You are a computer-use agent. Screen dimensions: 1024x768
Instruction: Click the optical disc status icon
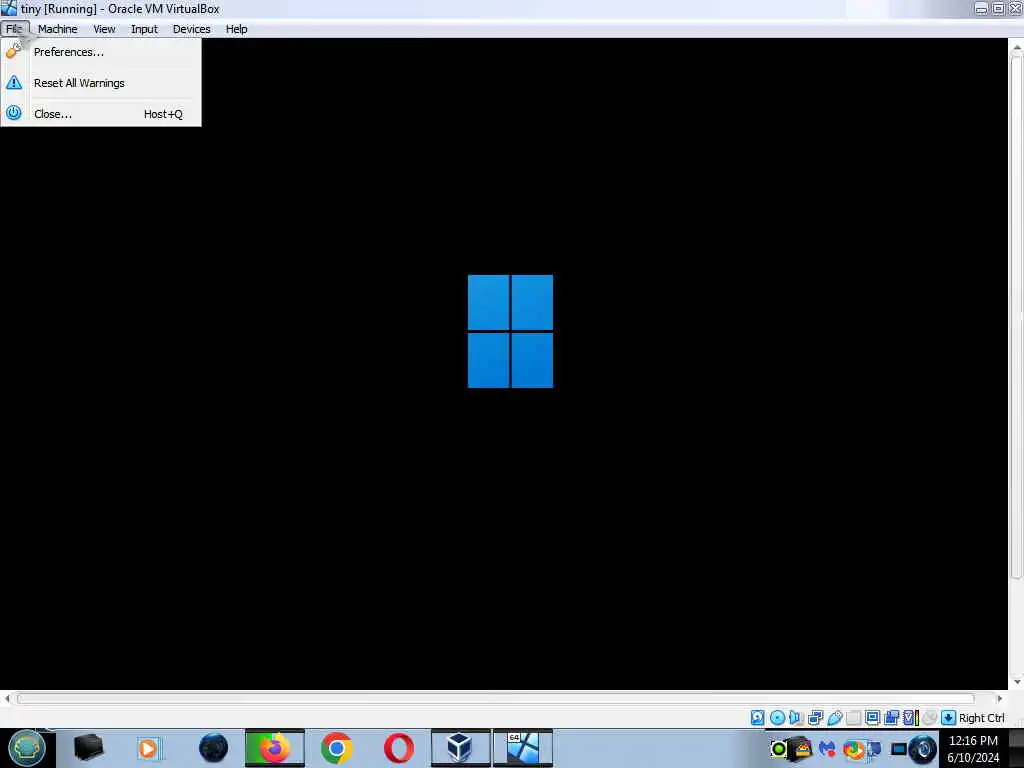[x=777, y=718]
